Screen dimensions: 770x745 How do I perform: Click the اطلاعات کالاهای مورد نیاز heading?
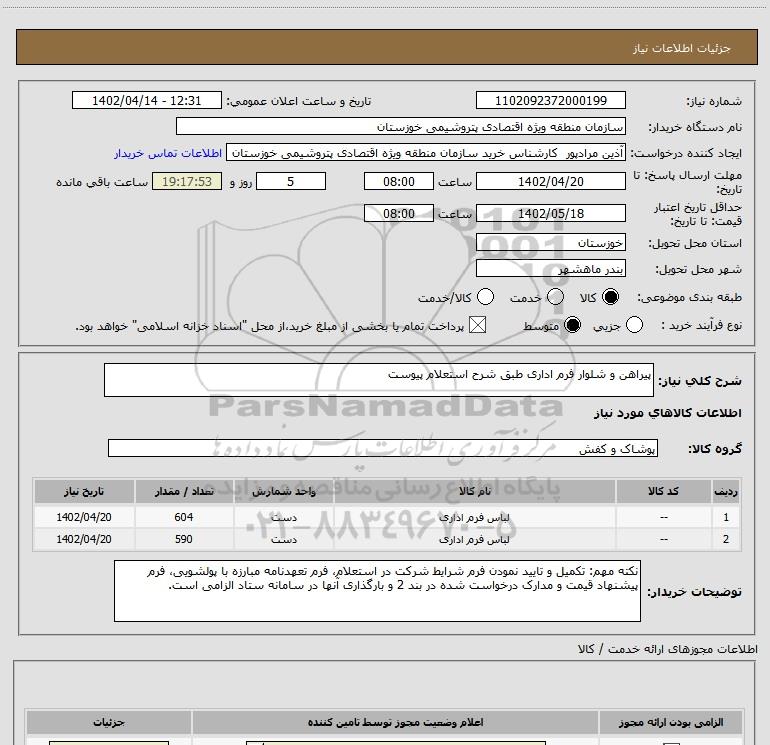667,413
